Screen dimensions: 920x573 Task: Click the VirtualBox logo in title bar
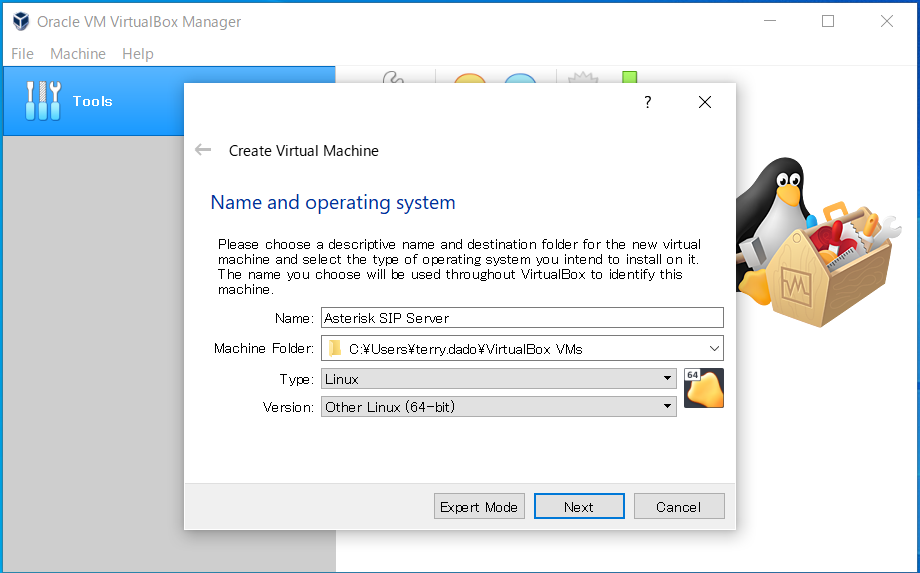click(x=21, y=22)
